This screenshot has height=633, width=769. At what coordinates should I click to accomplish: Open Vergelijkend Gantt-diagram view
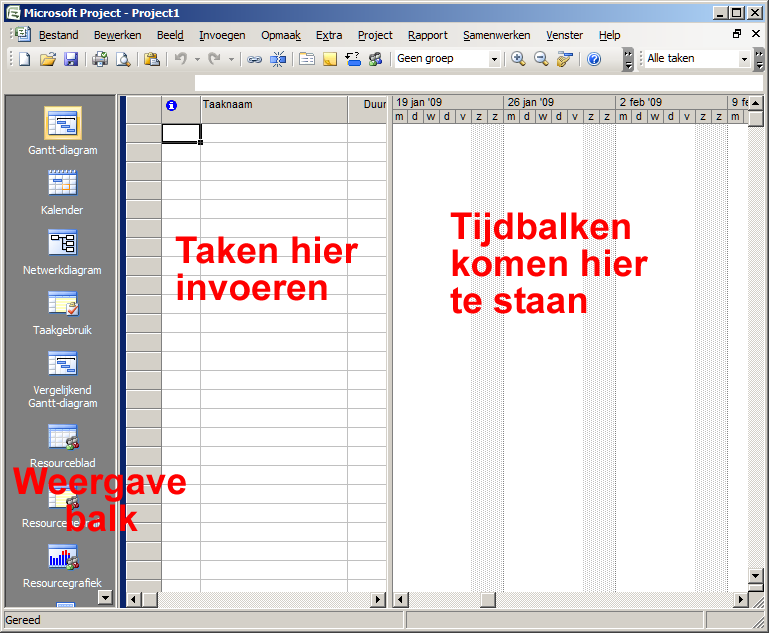coord(62,380)
